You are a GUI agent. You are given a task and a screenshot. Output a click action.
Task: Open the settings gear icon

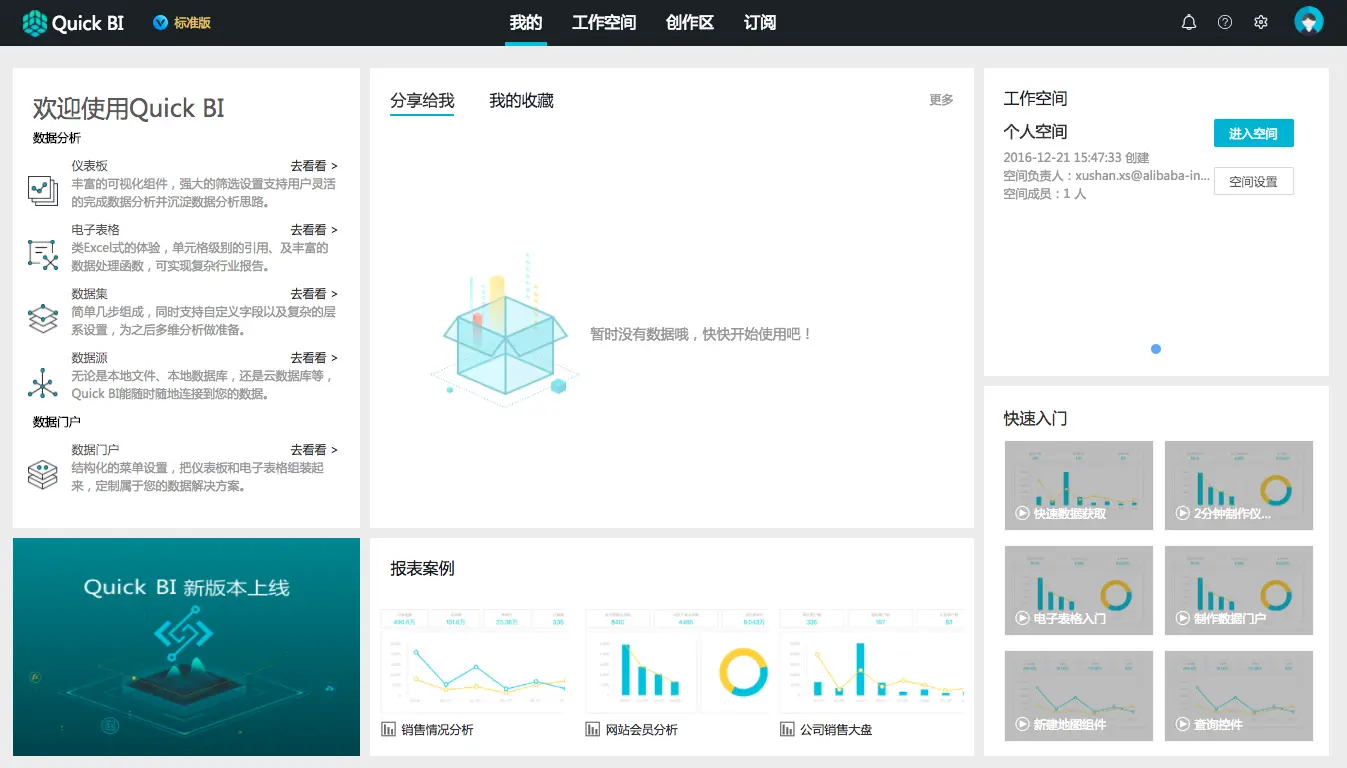(x=1261, y=22)
